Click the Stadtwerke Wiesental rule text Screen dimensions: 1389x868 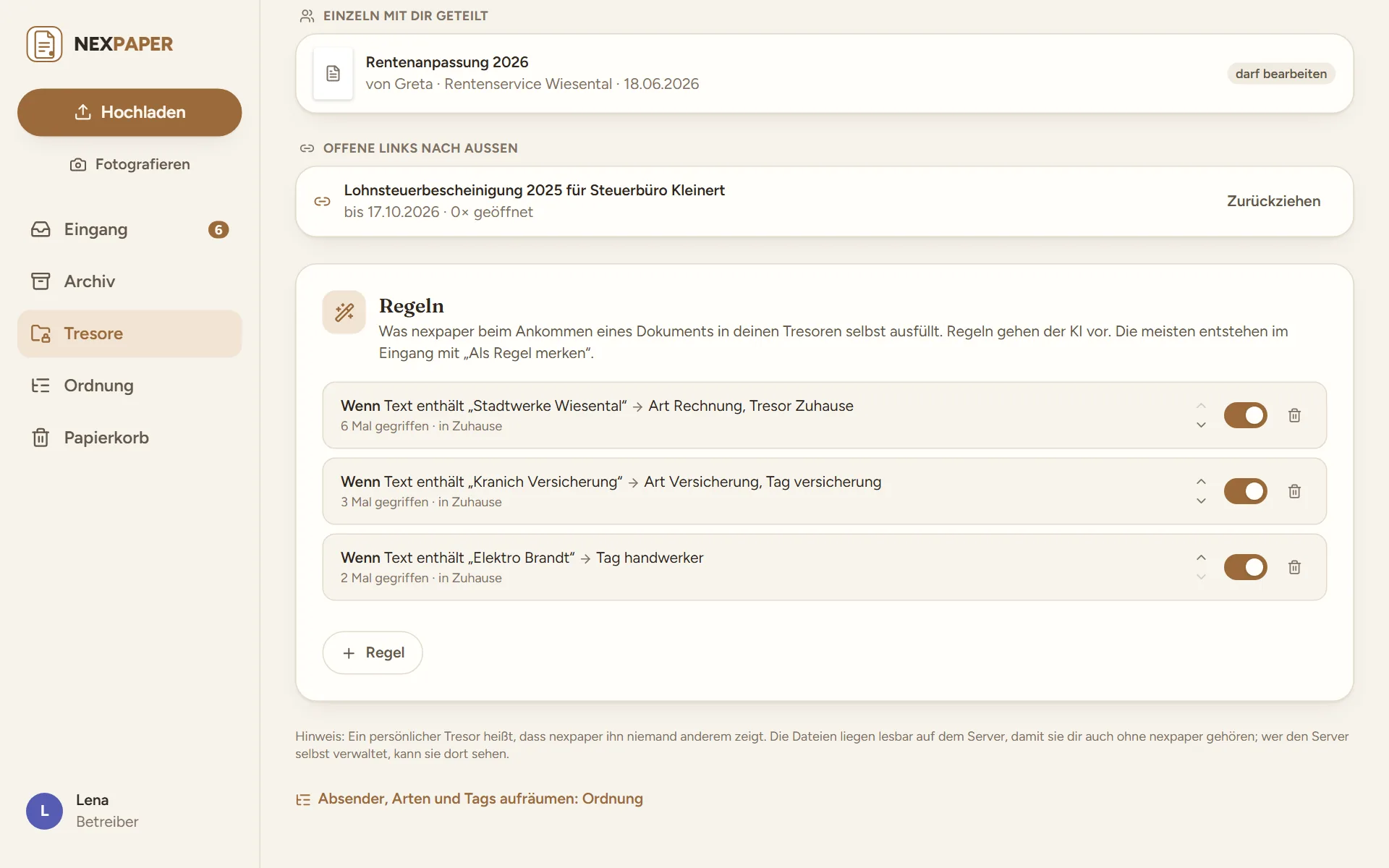click(x=597, y=406)
